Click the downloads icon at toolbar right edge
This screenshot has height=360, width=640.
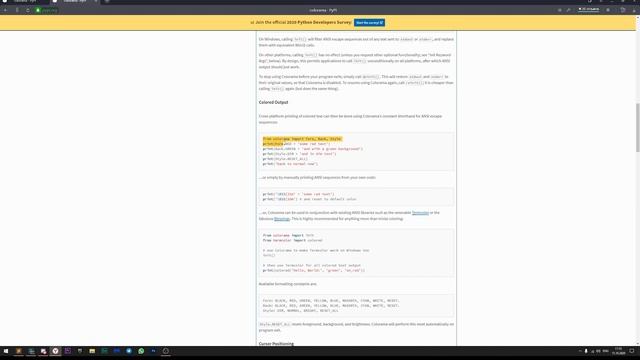click(634, 10)
